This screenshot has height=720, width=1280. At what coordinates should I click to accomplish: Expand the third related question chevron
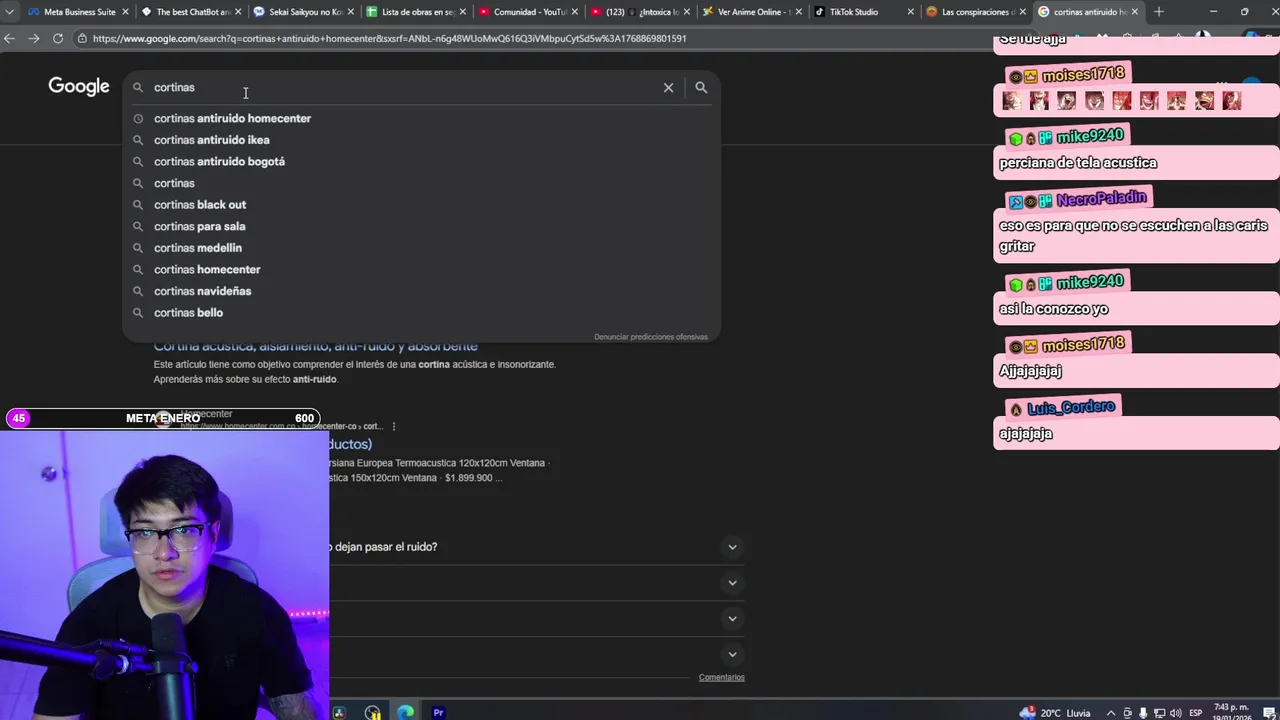pos(732,619)
